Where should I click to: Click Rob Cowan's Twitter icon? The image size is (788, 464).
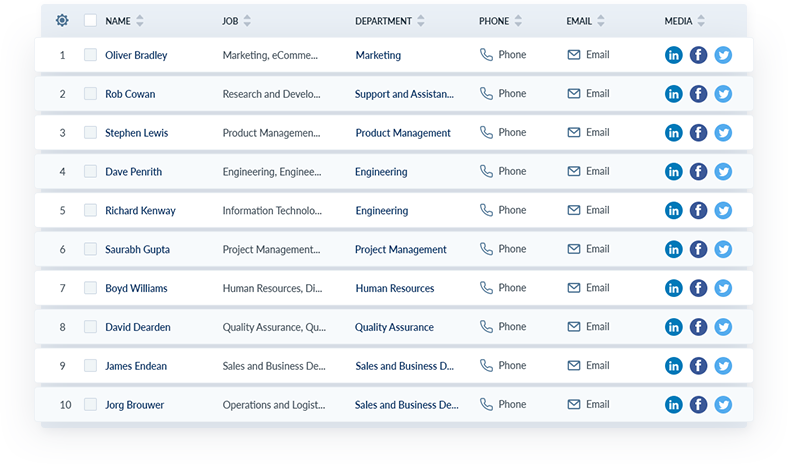tap(723, 94)
